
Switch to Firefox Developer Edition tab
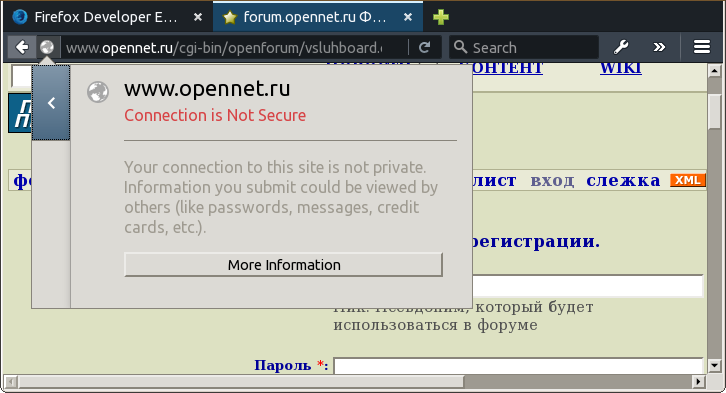point(107,17)
